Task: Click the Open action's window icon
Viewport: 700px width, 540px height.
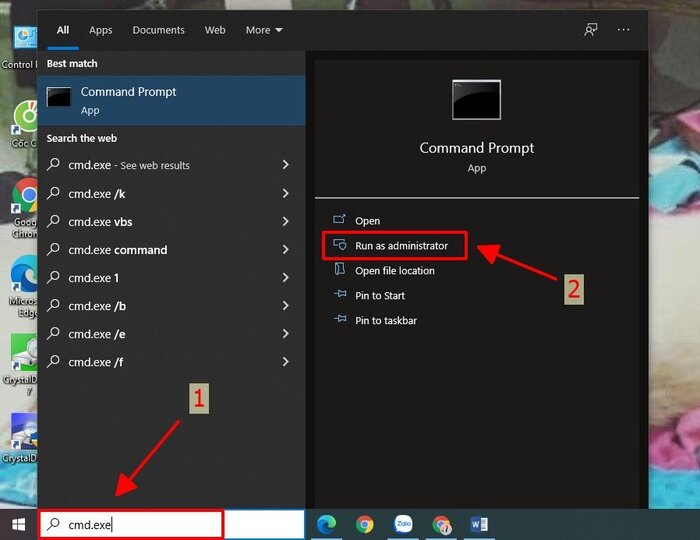Action: [x=339, y=219]
